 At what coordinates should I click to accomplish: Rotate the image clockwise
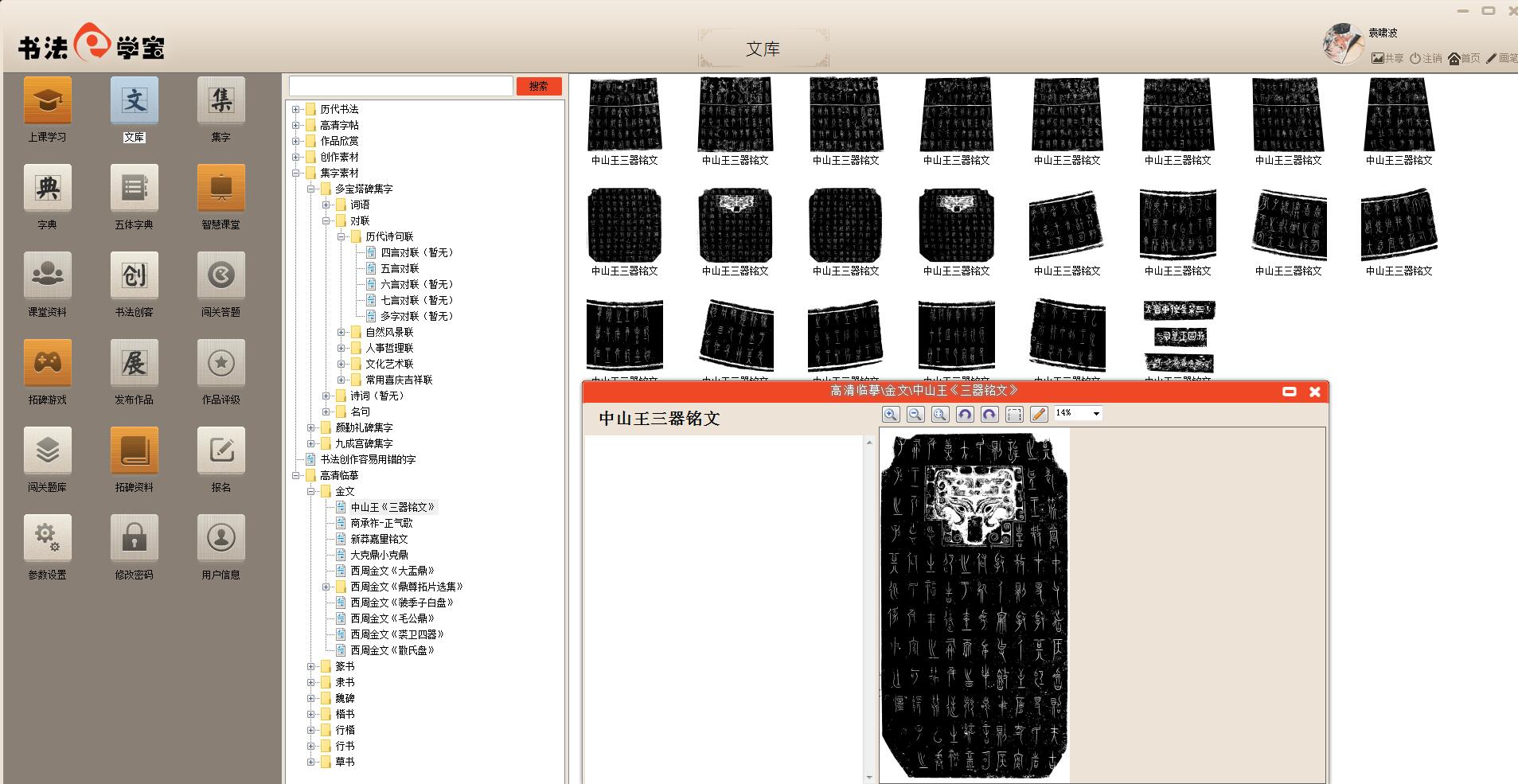(x=989, y=414)
